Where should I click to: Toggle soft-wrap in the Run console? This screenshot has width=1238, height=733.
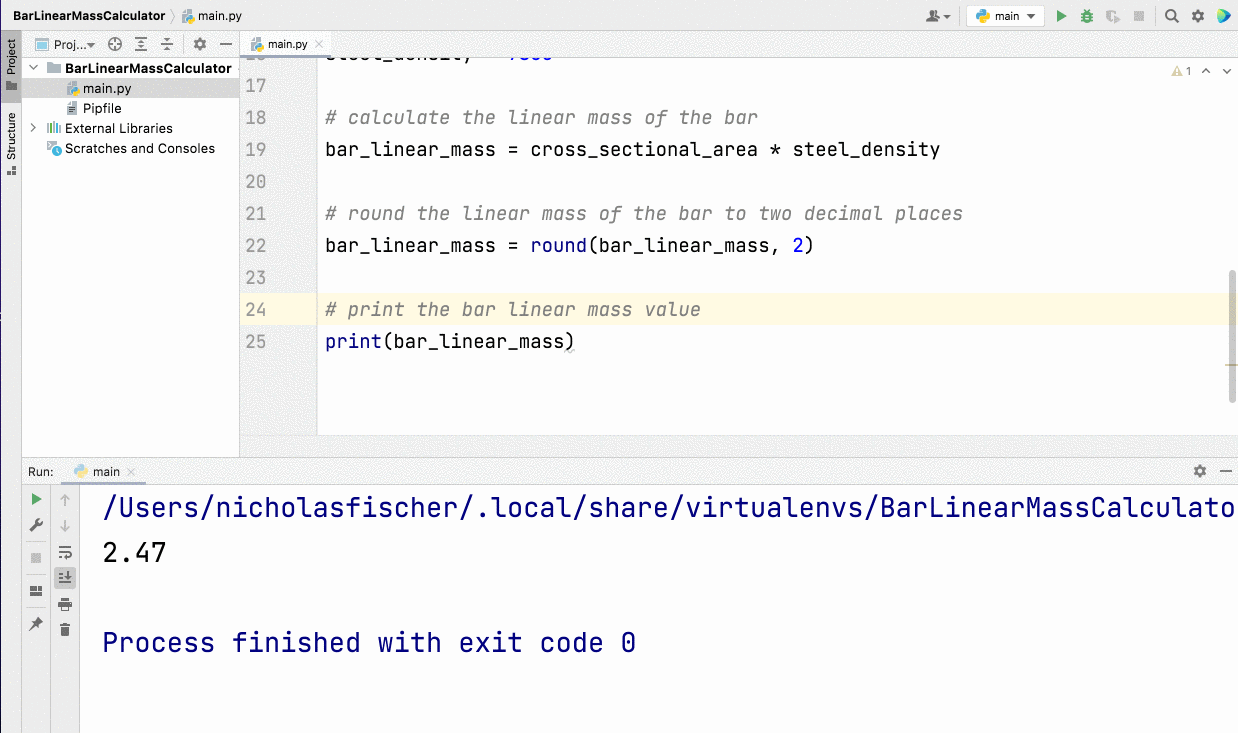[x=65, y=551]
